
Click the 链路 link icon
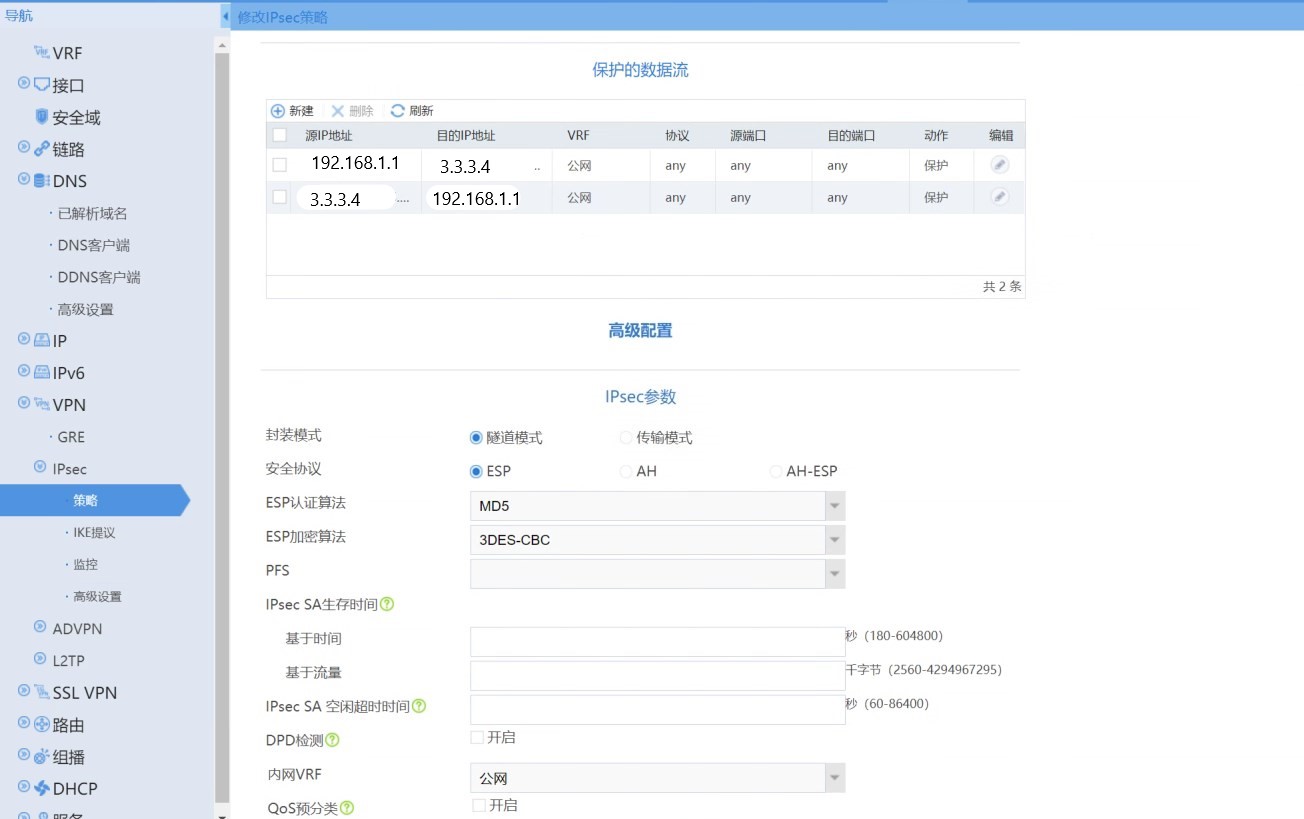(x=42, y=148)
